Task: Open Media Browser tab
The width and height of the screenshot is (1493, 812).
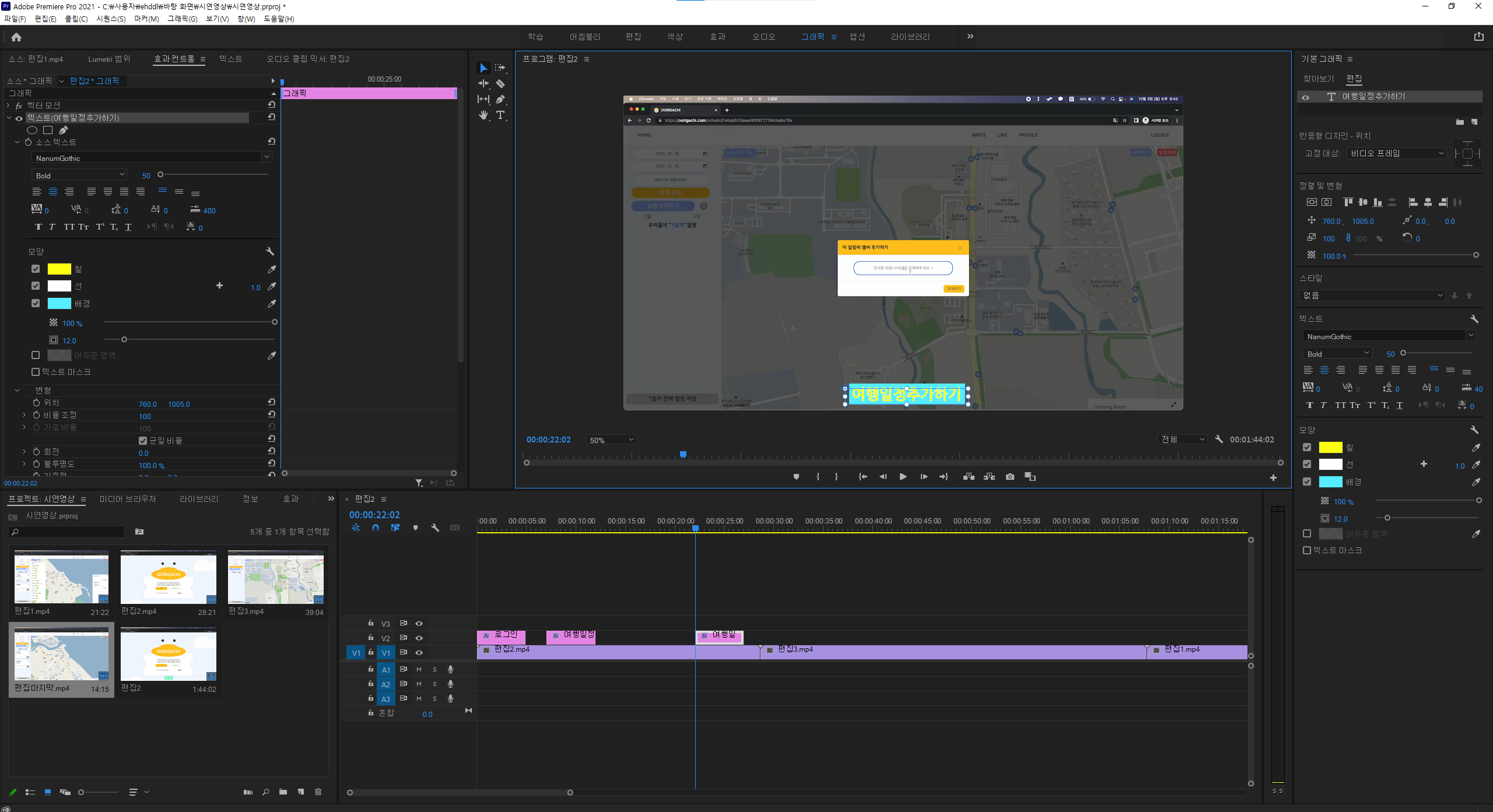Action: pyautogui.click(x=128, y=499)
